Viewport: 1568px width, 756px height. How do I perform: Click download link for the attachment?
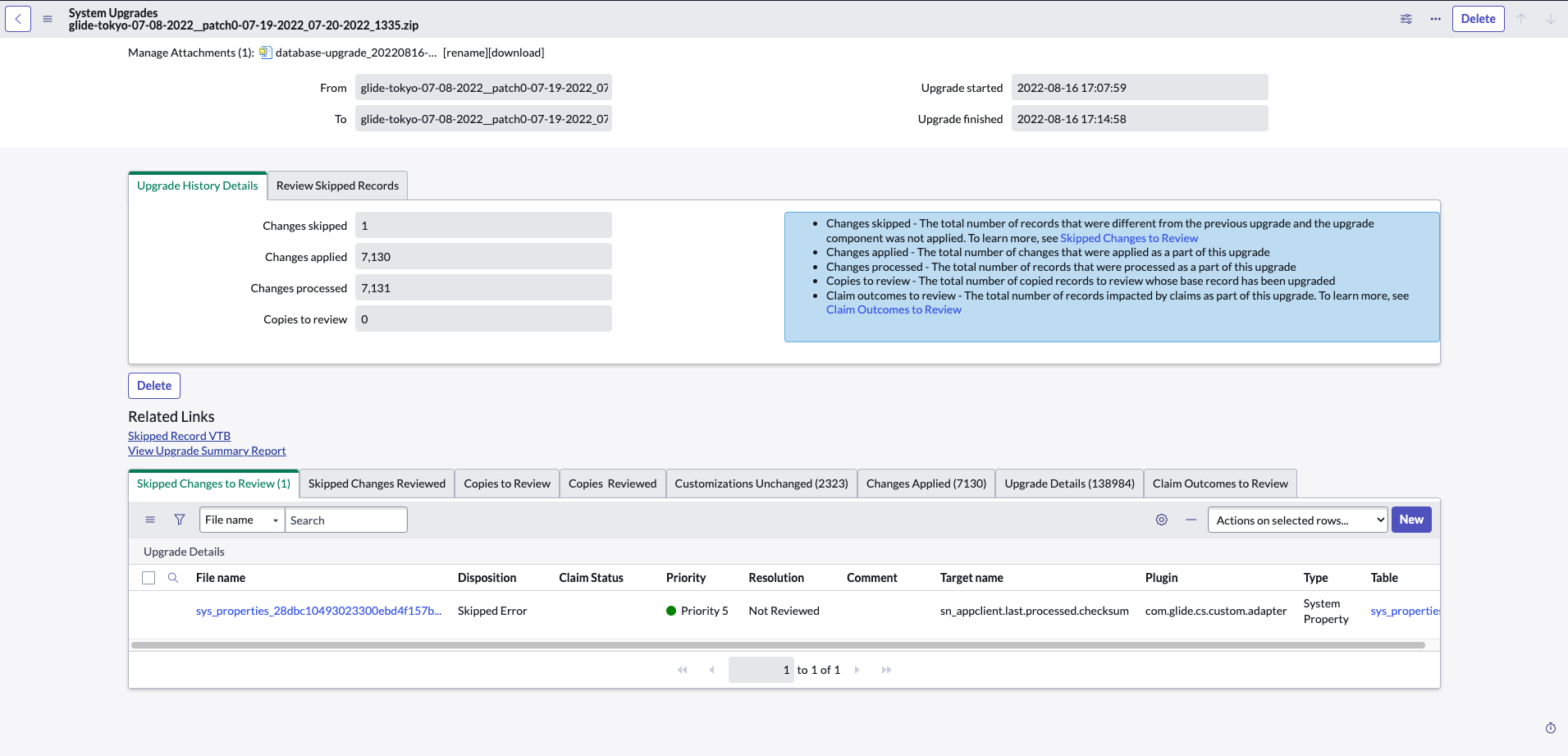pyautogui.click(x=516, y=53)
